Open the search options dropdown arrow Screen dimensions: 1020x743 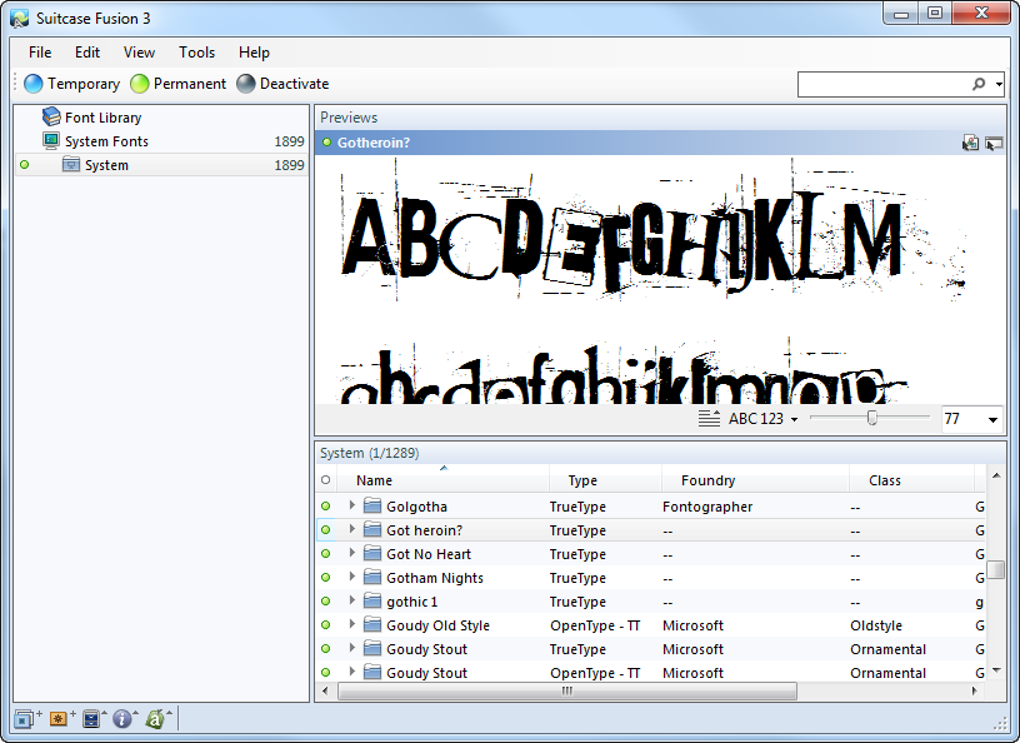[999, 84]
